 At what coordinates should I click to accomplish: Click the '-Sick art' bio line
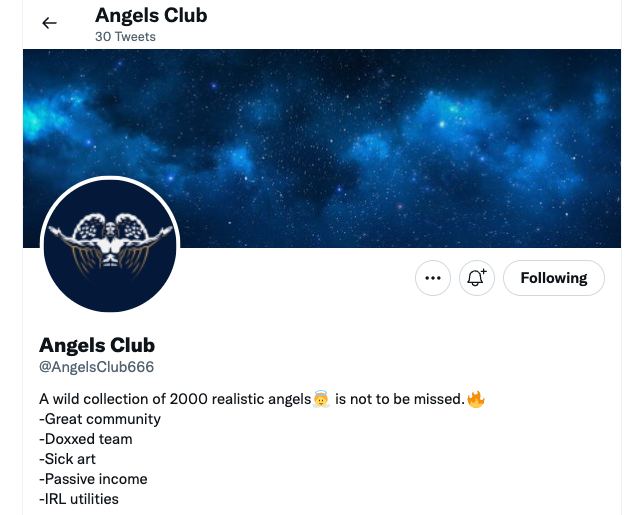(x=68, y=459)
